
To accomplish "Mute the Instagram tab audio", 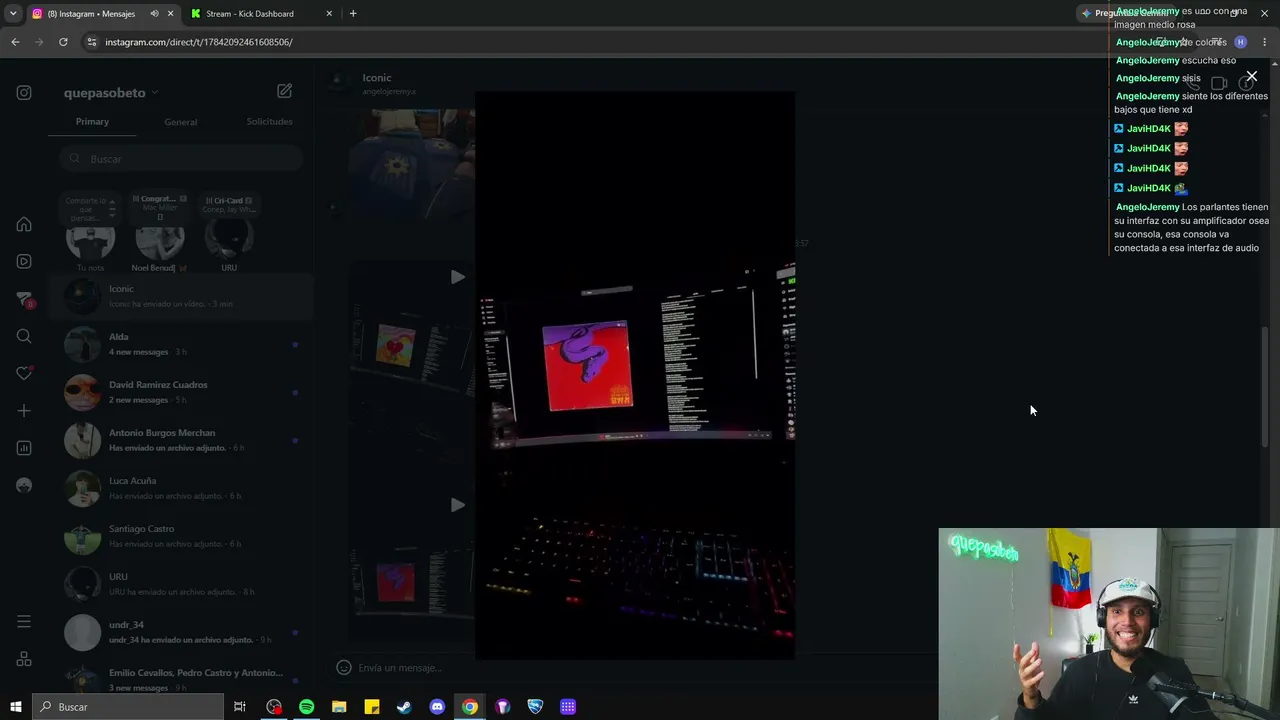I will pyautogui.click(x=154, y=14).
